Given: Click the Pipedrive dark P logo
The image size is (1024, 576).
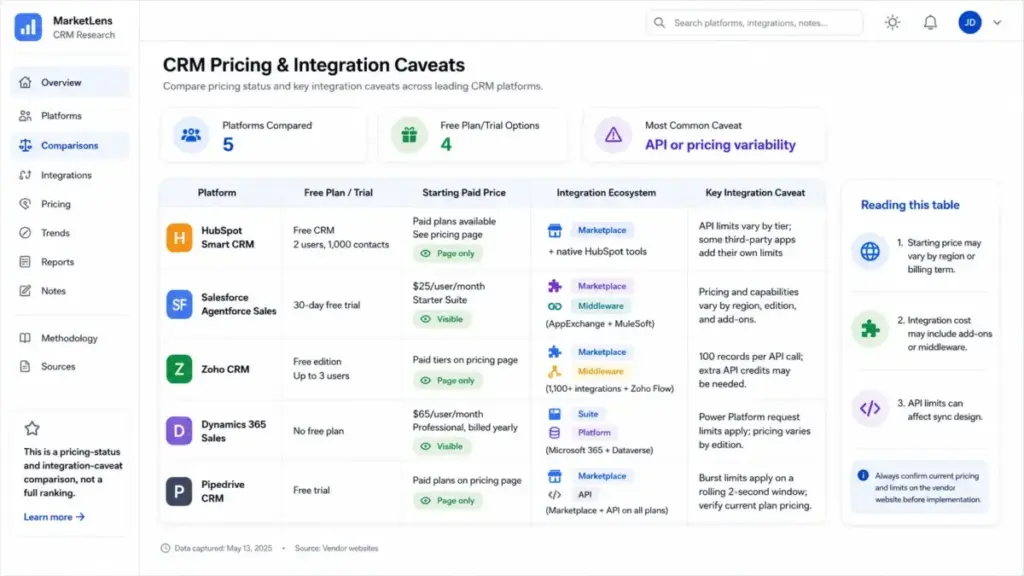Looking at the screenshot, I should pos(179,491).
